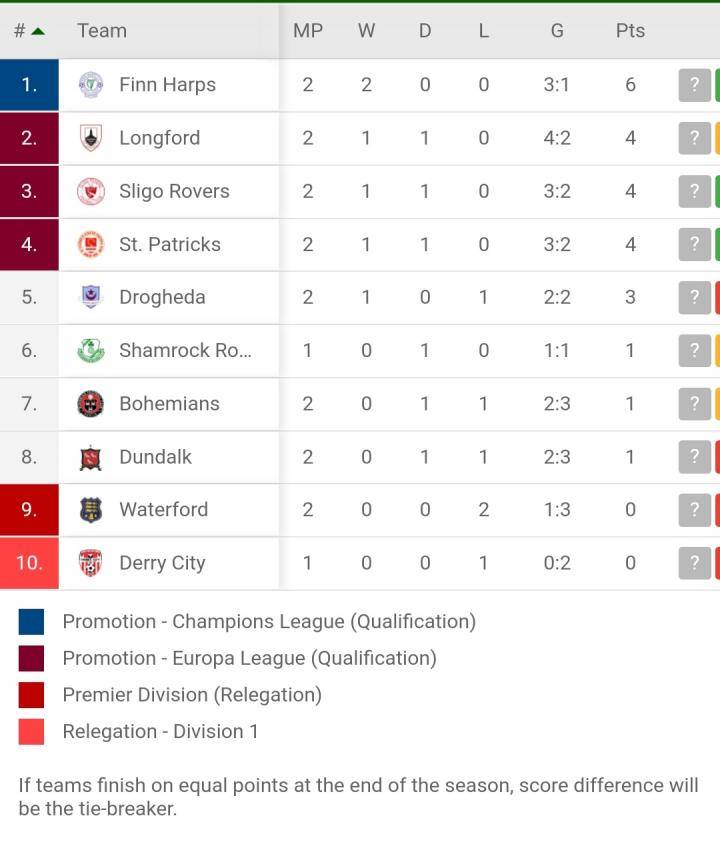720x844 pixels.
Task: Click the Dundalk club crest
Action: [91, 457]
